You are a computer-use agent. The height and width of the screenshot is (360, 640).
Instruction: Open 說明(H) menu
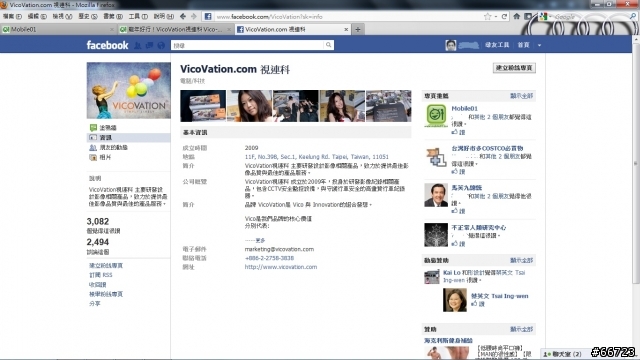163,16
